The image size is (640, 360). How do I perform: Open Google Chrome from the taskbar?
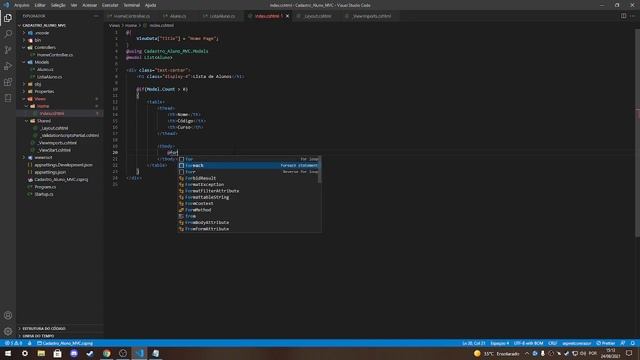click(107, 353)
